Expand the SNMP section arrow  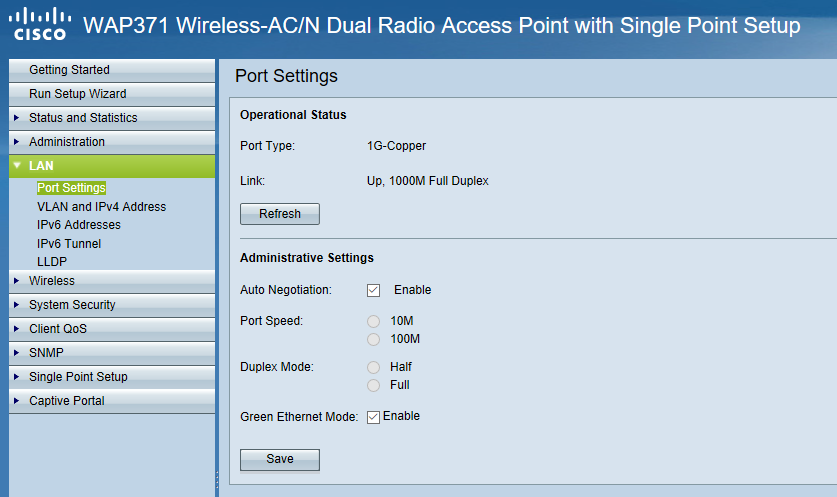(17, 352)
